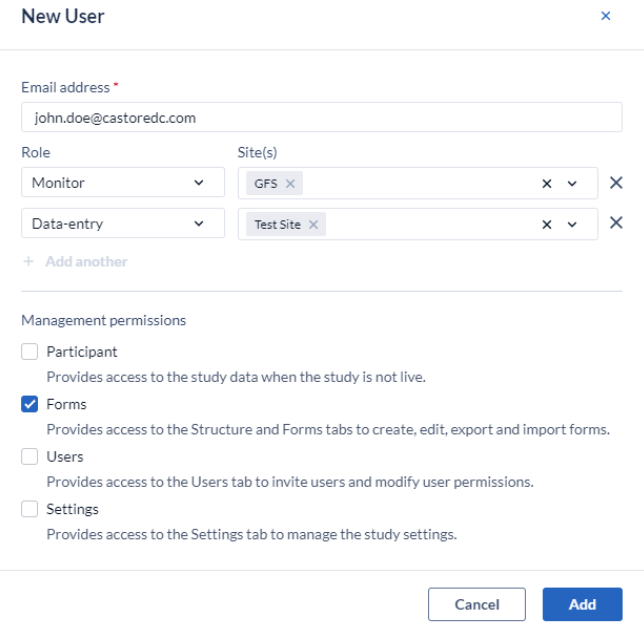The image size is (644, 628).
Task: Remove GFS site tag
Action: [290, 183]
